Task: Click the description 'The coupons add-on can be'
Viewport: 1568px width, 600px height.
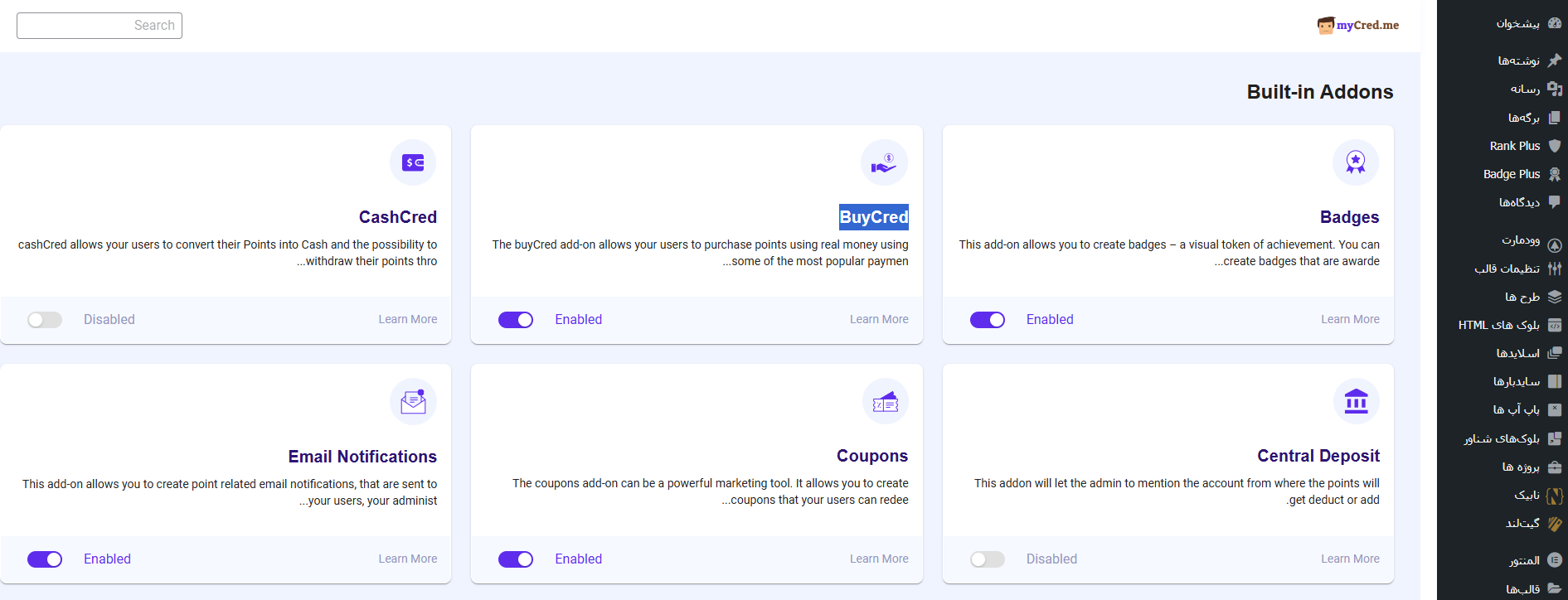Action: tap(710, 491)
